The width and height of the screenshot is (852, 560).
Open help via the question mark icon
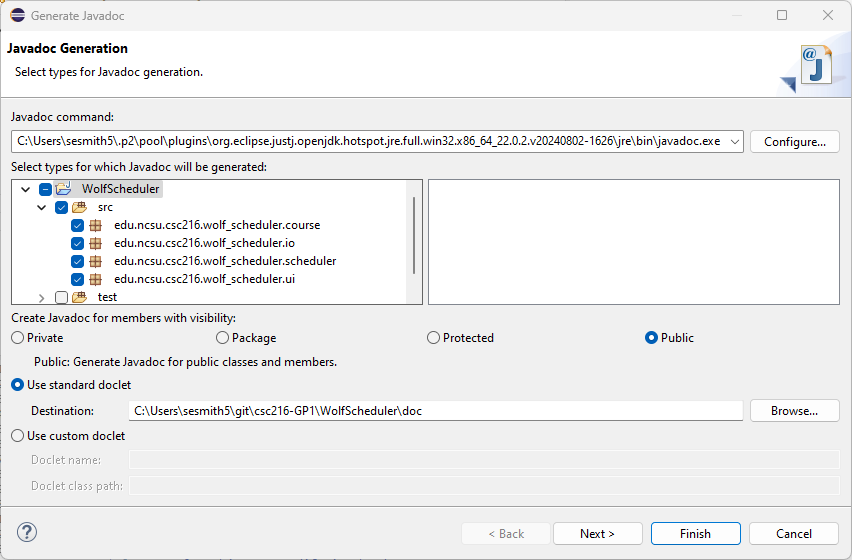coord(27,532)
